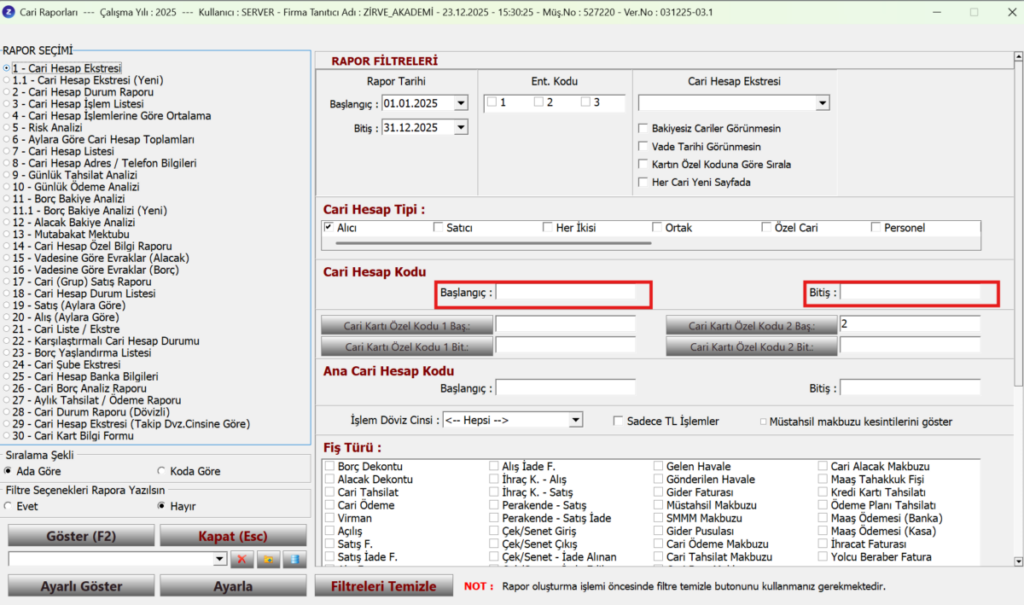The height and width of the screenshot is (605, 1024).
Task: Check Özel Cari account type
Action: [766, 227]
